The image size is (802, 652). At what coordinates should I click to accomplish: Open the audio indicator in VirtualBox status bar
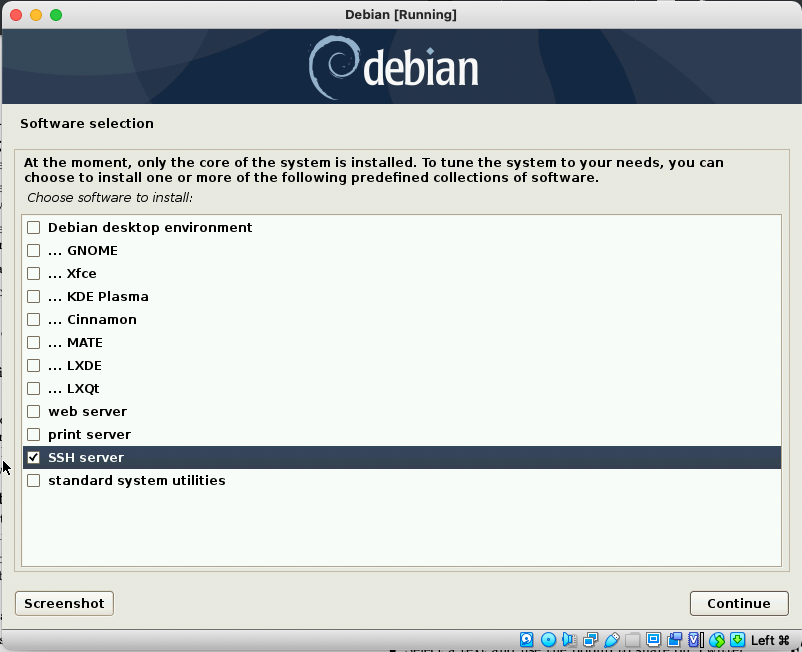[569, 640]
